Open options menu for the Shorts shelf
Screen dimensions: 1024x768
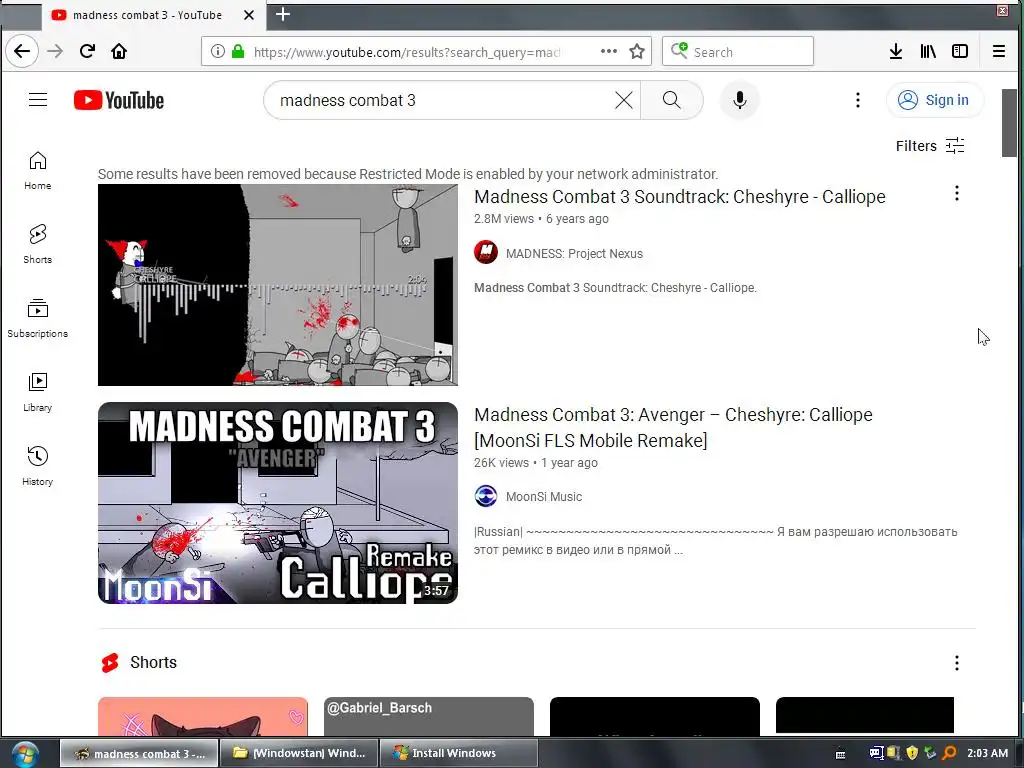pos(956,663)
